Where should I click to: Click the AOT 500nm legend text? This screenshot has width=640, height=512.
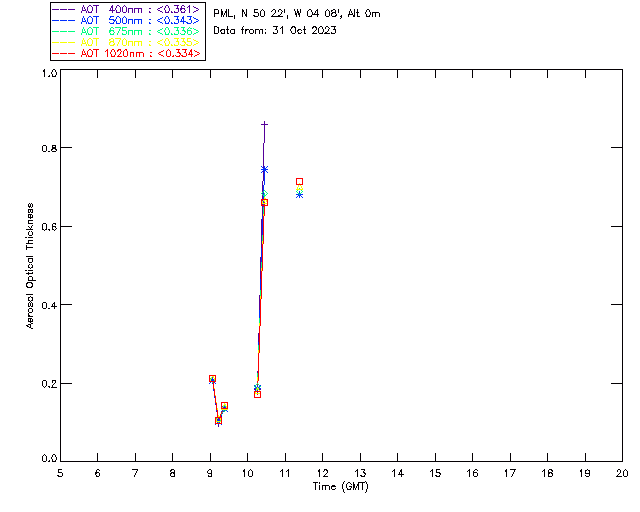140,20
